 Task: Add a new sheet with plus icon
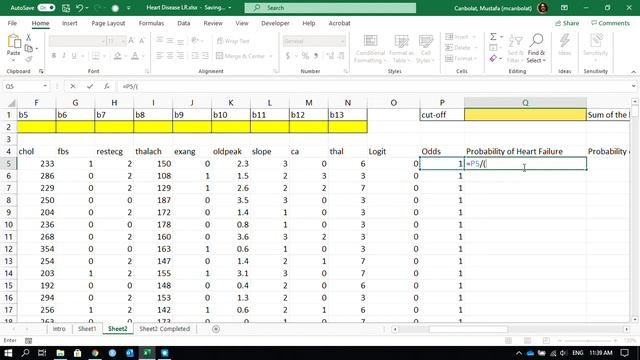pyautogui.click(x=216, y=329)
